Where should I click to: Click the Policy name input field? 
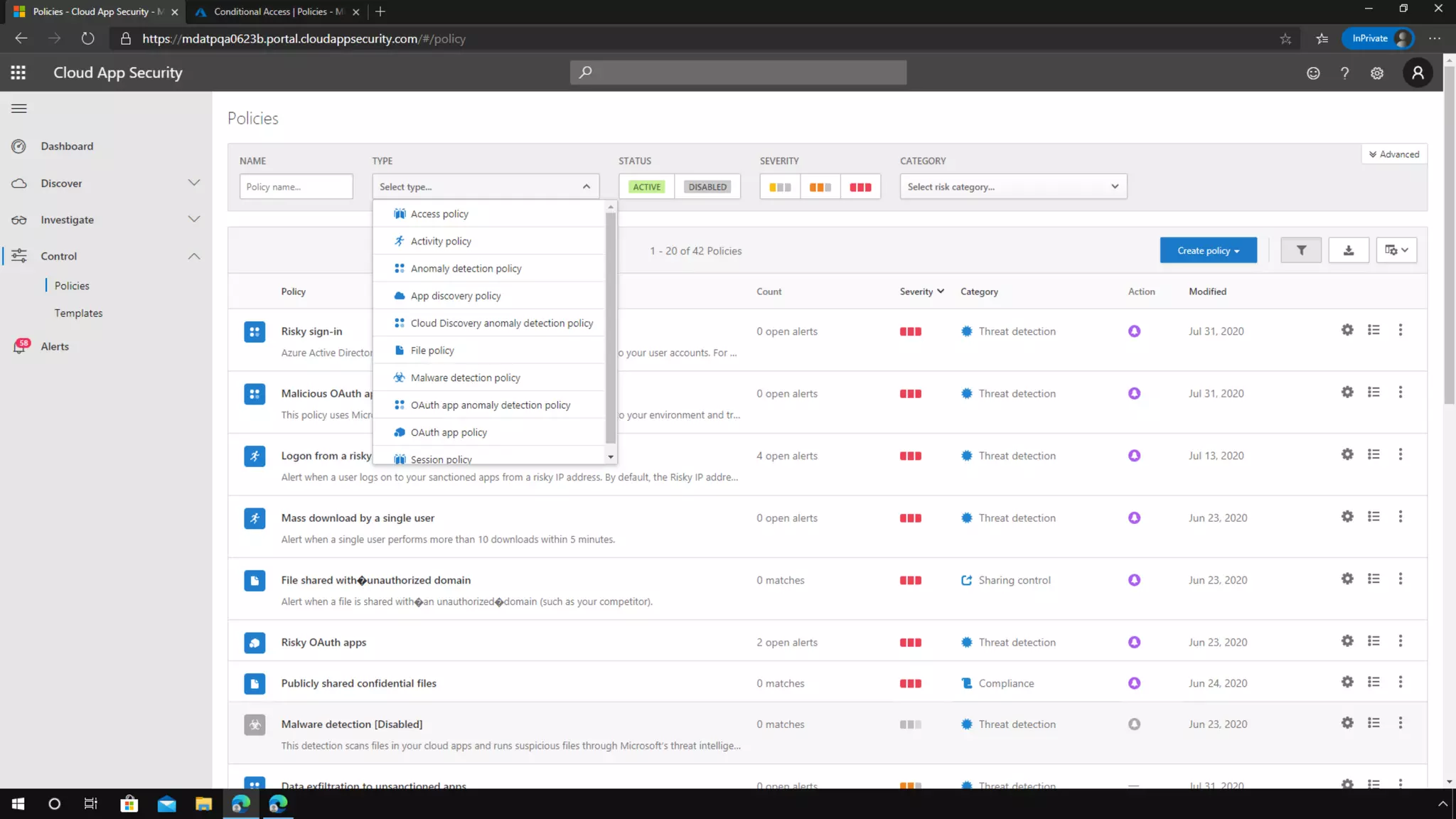click(296, 187)
